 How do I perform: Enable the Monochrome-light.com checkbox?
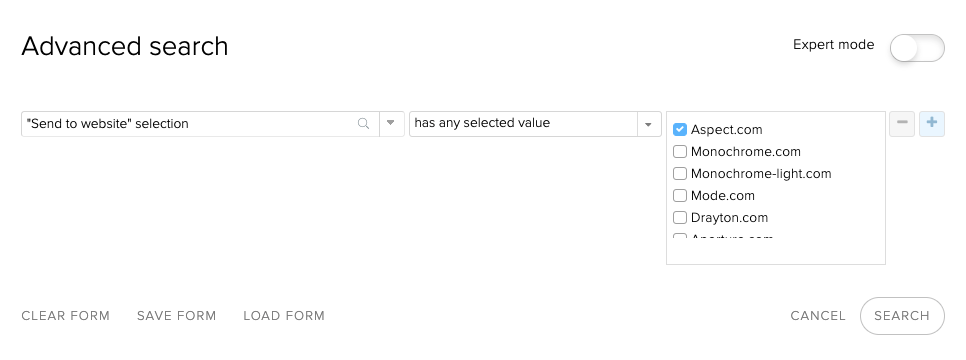pos(680,174)
